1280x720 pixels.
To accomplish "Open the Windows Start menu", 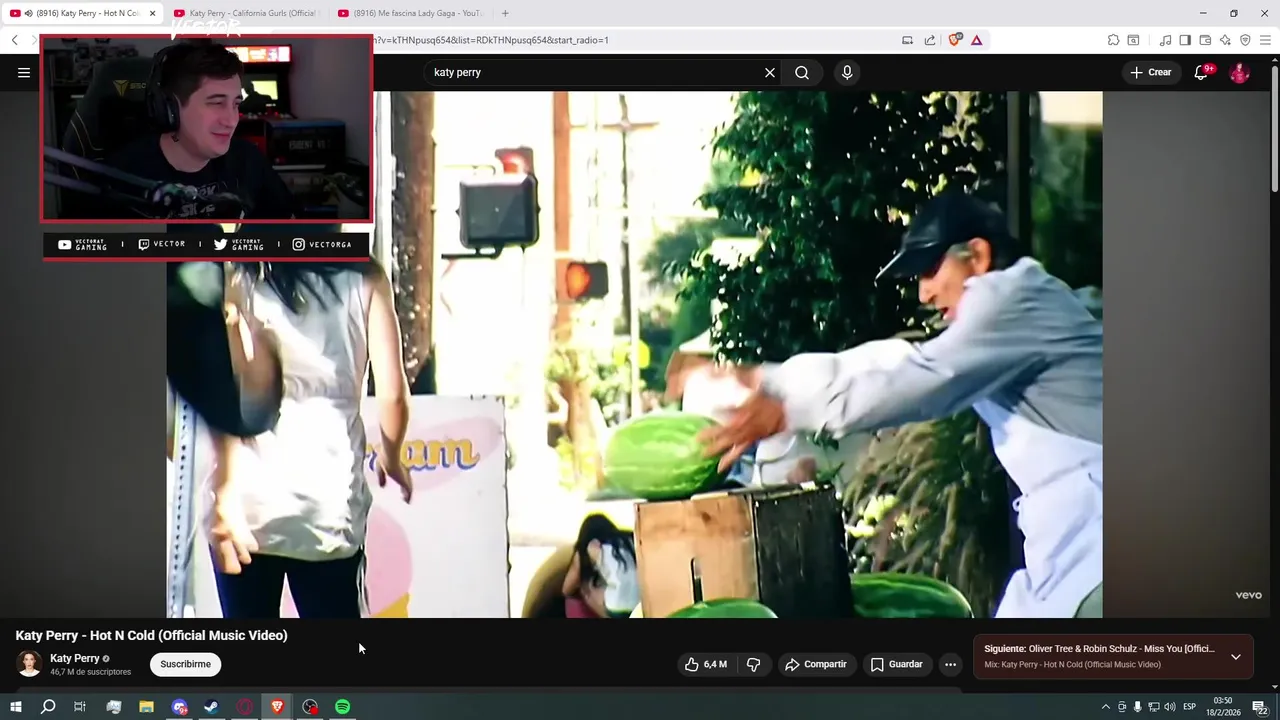I will coord(15,707).
